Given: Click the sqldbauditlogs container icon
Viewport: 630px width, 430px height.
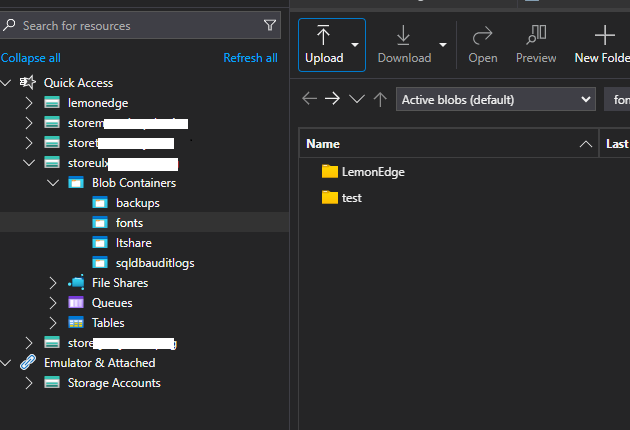Looking at the screenshot, I should pyautogui.click(x=100, y=262).
